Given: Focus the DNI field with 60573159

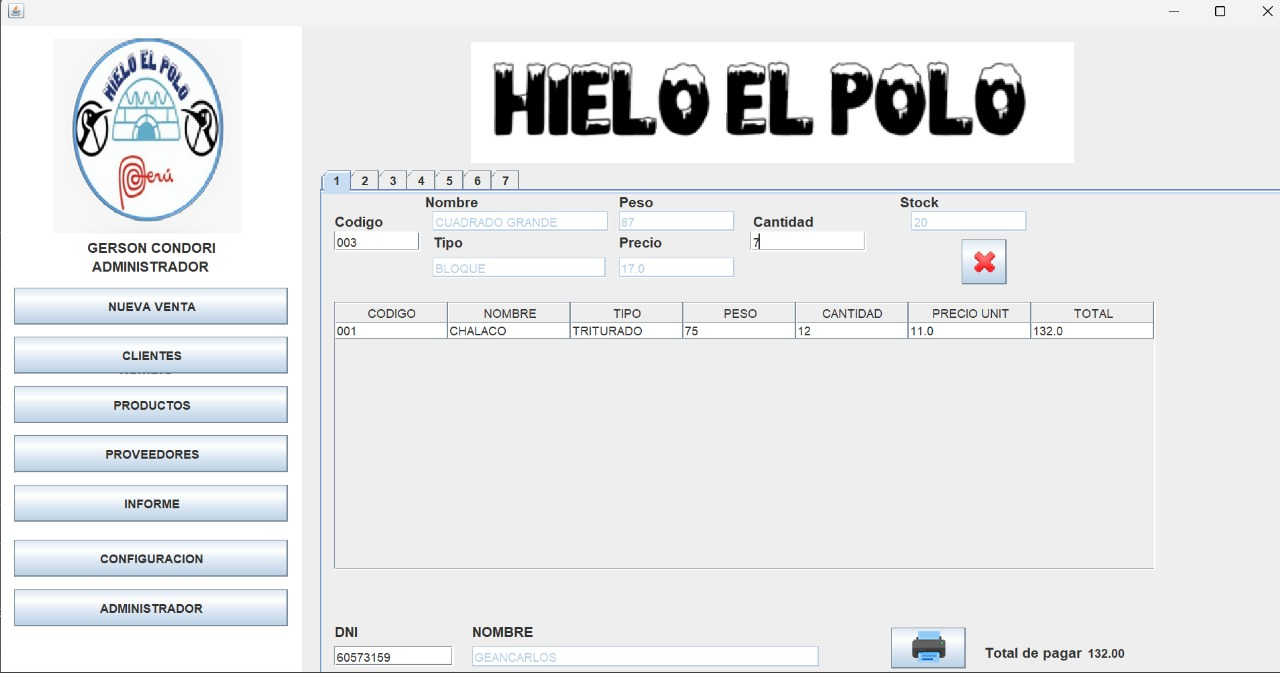Looking at the screenshot, I should coord(393,656).
